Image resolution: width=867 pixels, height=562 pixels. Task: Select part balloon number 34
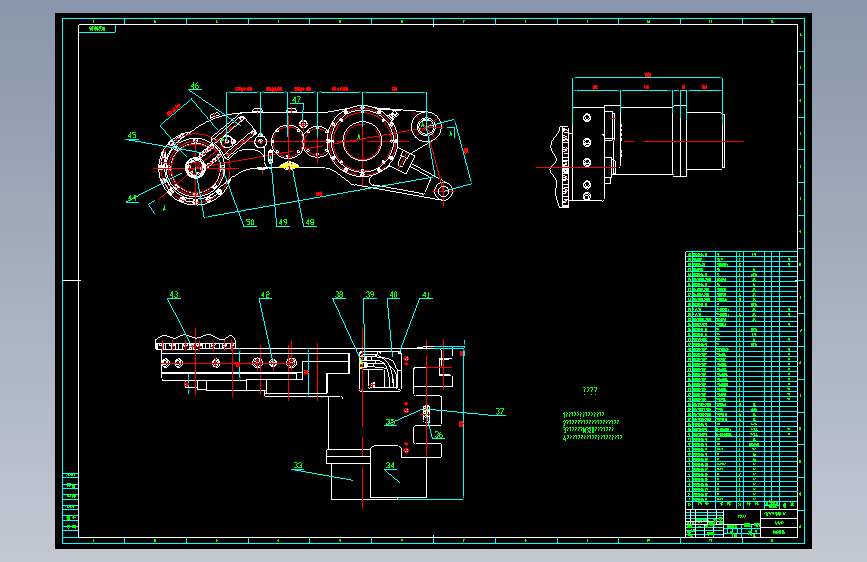[x=390, y=465]
